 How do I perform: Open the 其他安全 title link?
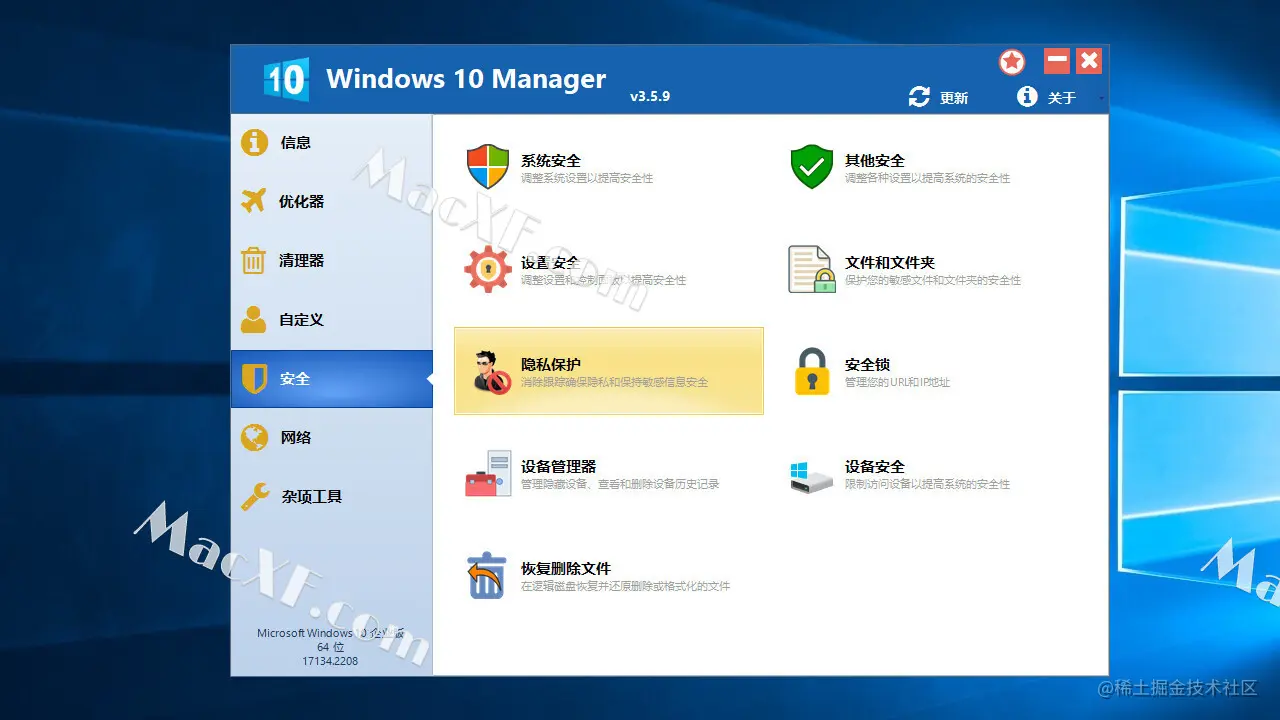tap(875, 160)
